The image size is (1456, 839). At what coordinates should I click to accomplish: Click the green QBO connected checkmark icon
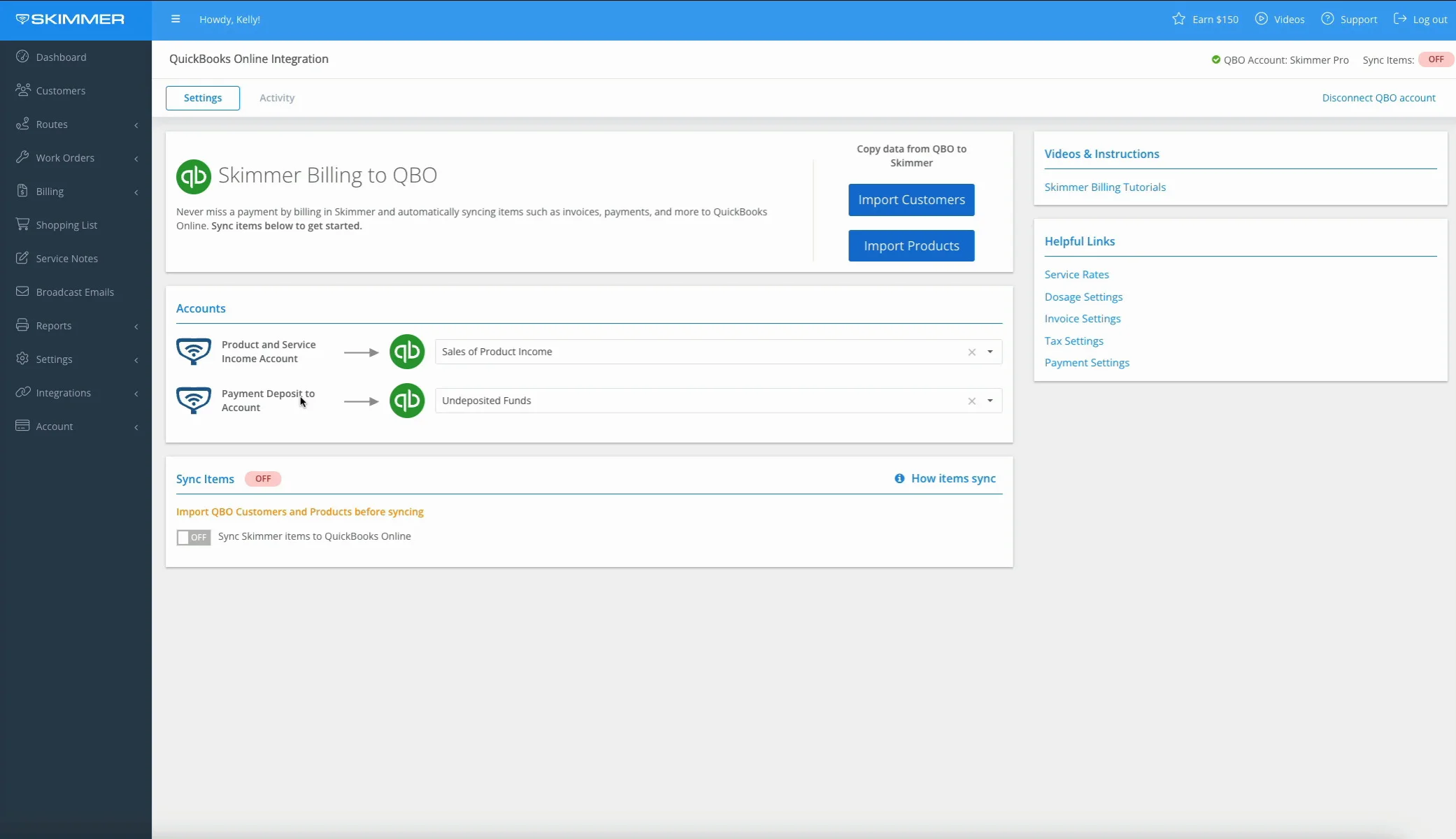pyautogui.click(x=1215, y=59)
